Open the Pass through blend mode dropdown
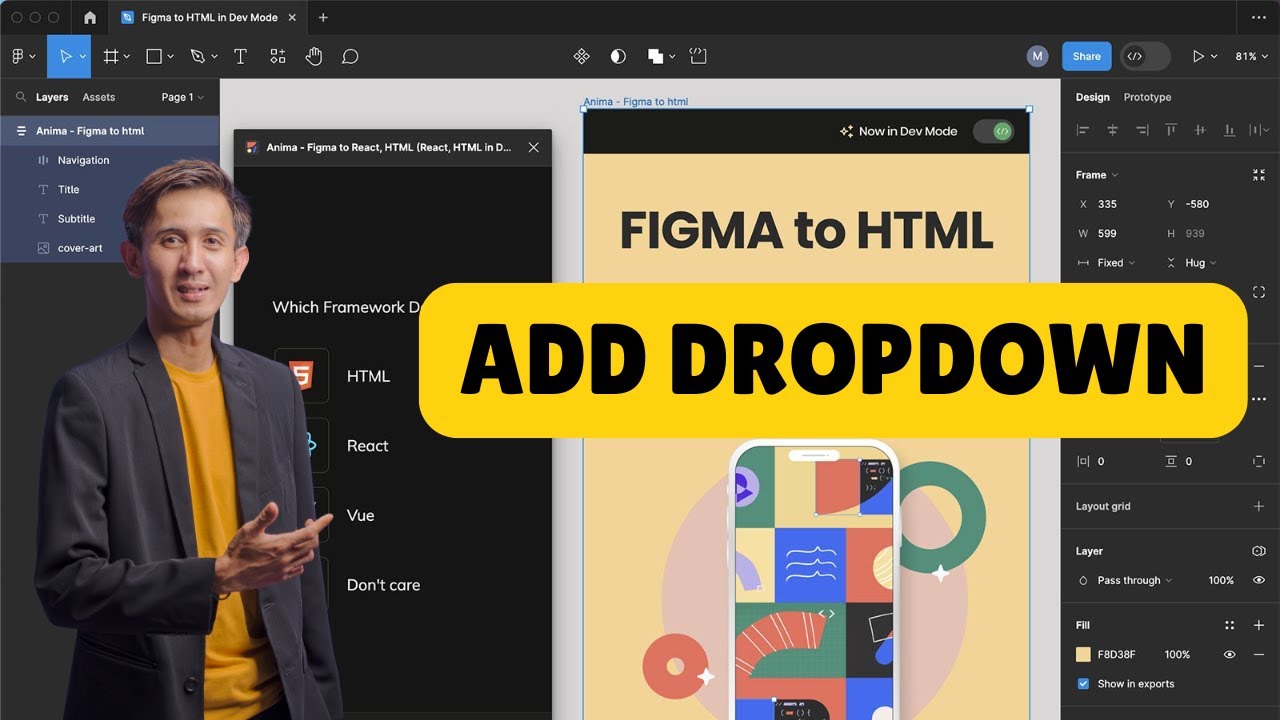This screenshot has height=720, width=1280. point(1135,580)
